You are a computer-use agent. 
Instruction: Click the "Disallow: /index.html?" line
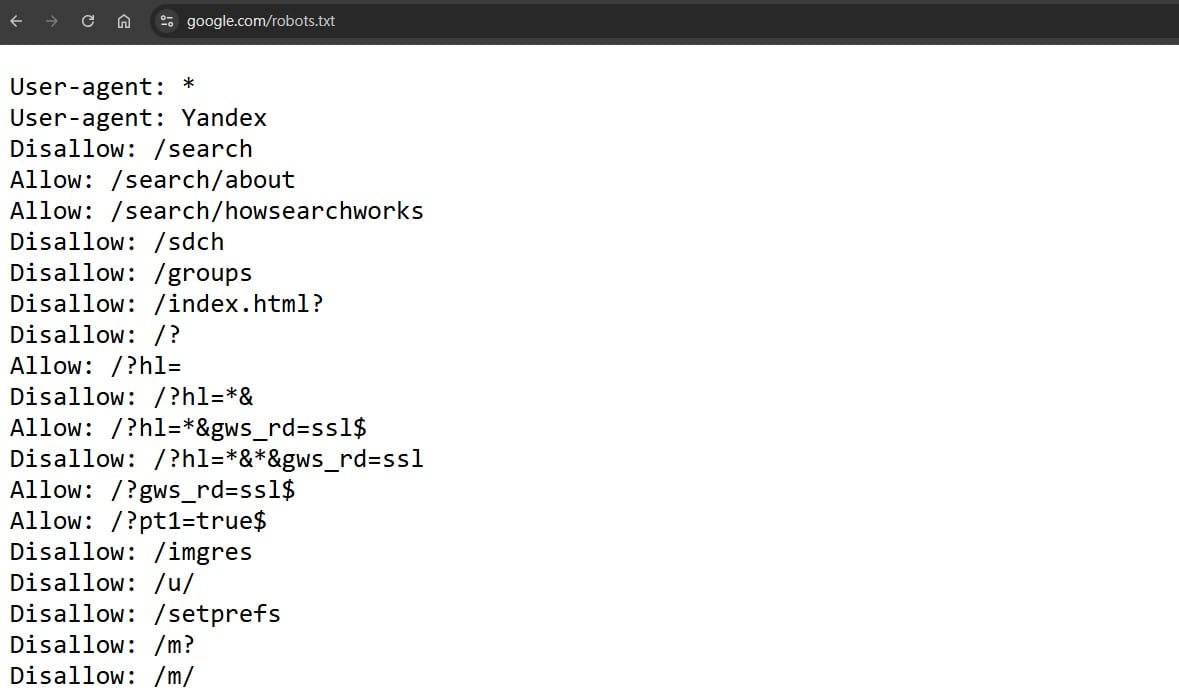[167, 304]
